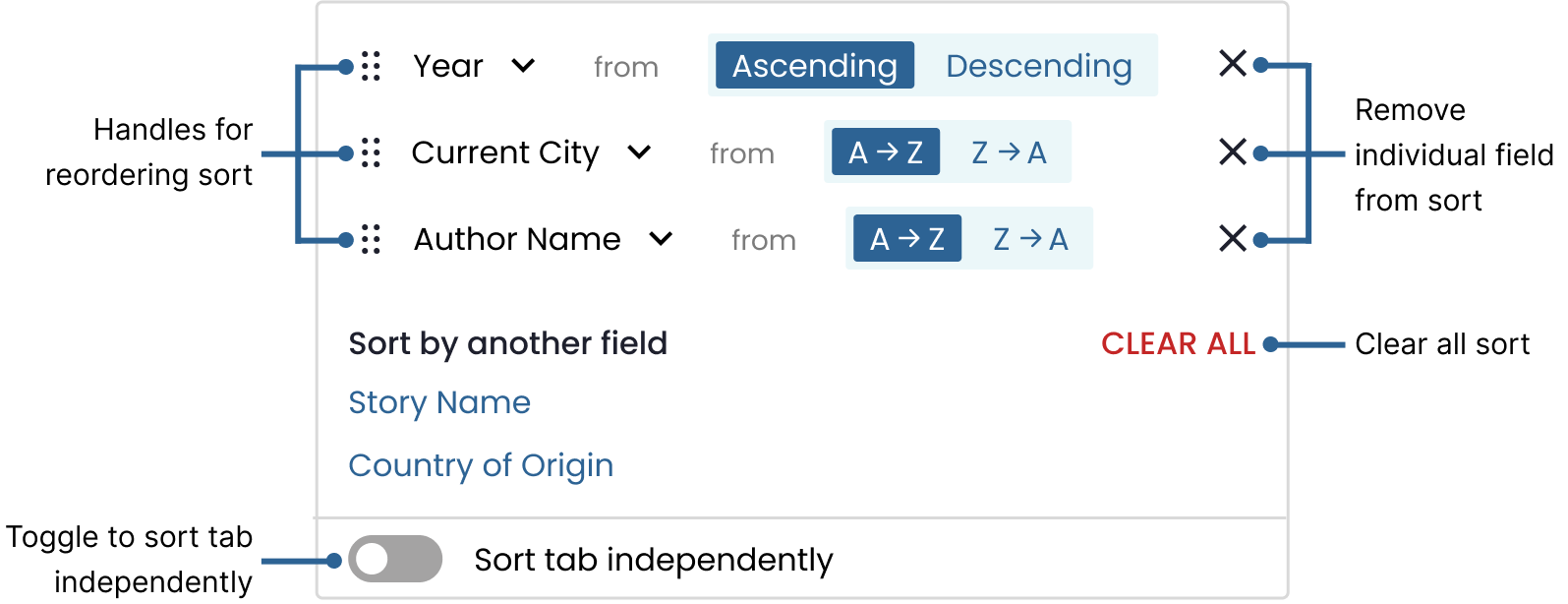Choose Z to A for Current City
The image size is (1568, 604).
[1009, 152]
